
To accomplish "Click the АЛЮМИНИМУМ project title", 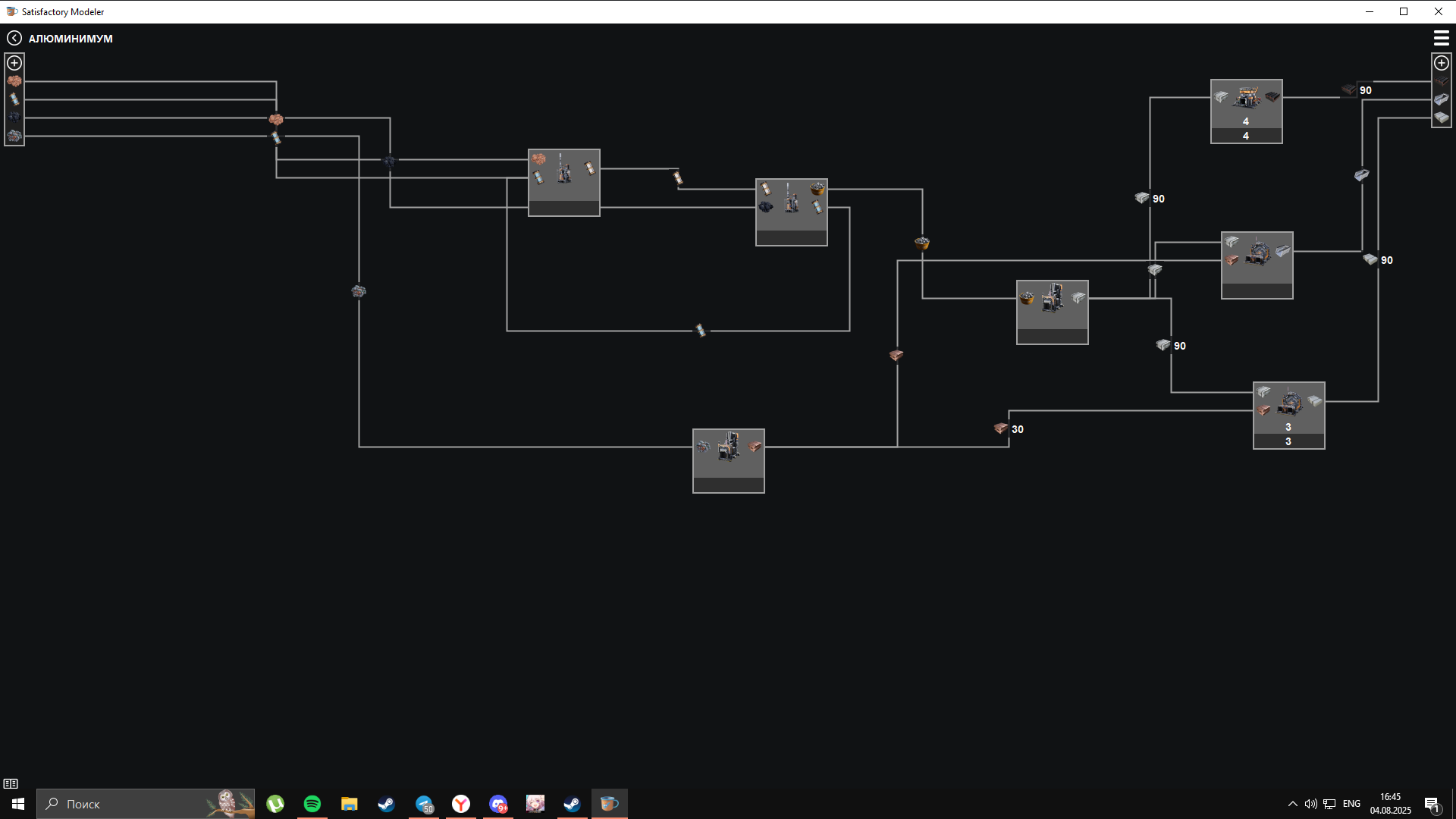I will pyautogui.click(x=71, y=39).
